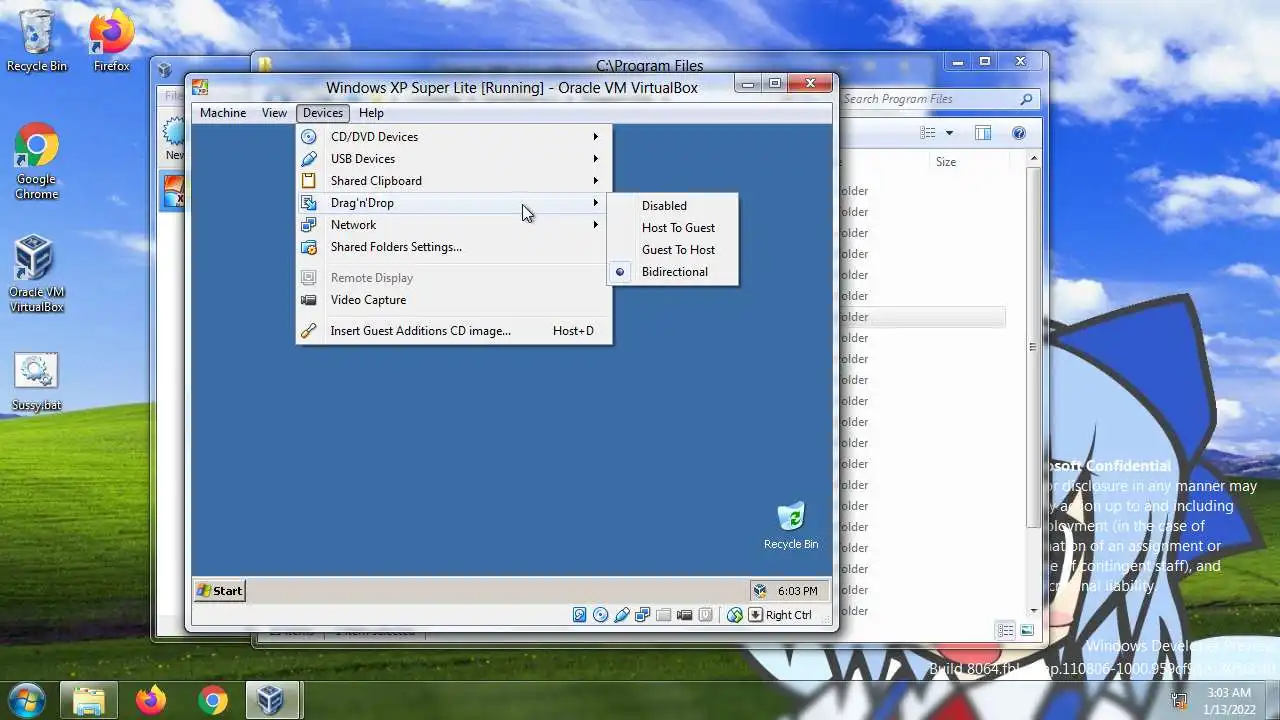This screenshot has height=720, width=1280.
Task: Click the video capture indicator in VM status bar
Action: pyautogui.click(x=684, y=615)
